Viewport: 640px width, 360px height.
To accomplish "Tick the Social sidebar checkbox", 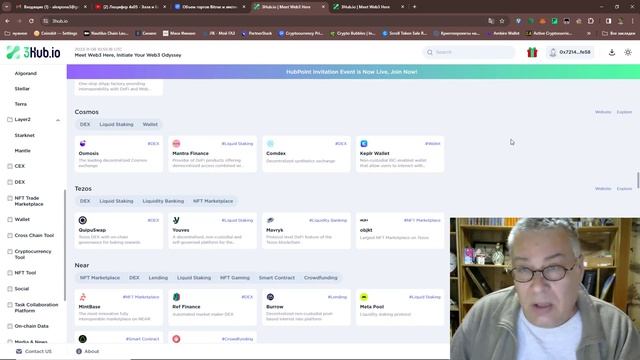I will 10,289.
